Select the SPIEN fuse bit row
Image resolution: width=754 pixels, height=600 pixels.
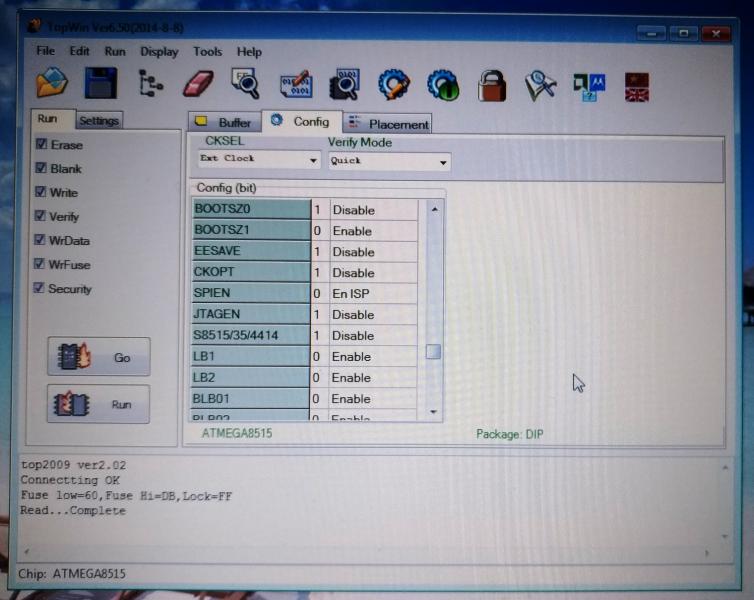click(x=251, y=294)
